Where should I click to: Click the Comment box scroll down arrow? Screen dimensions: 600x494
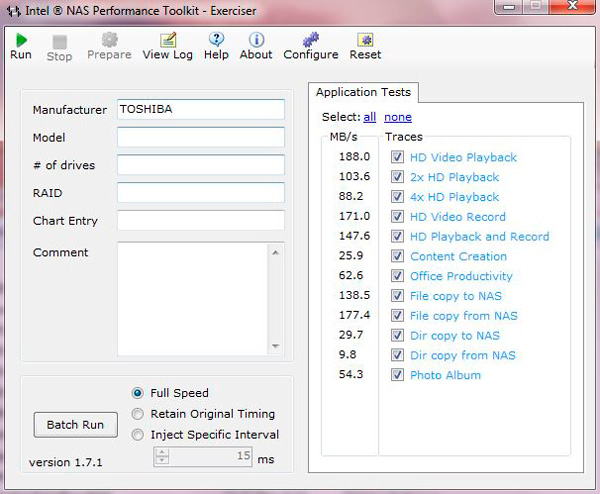pos(276,346)
